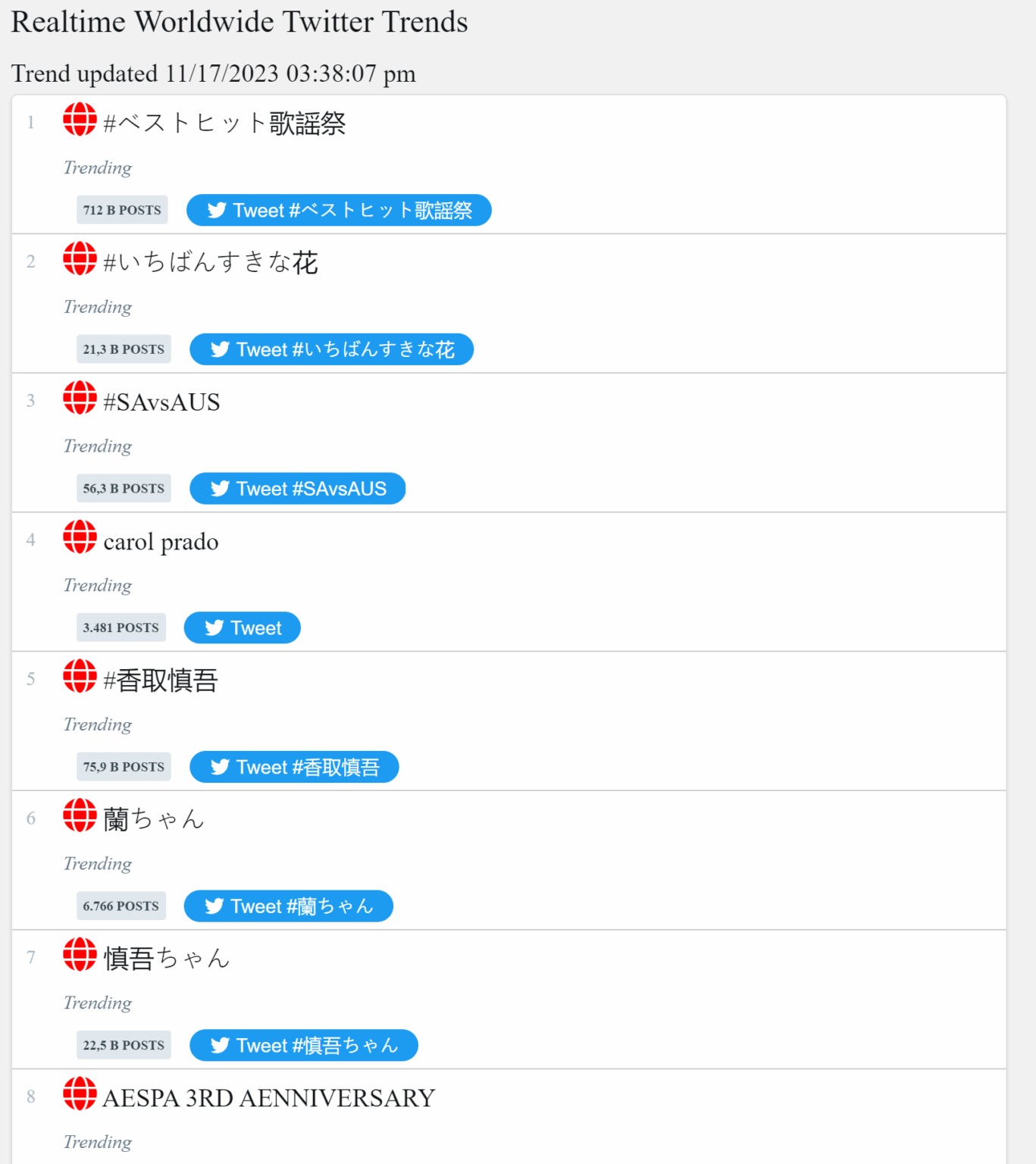Screen dimensions: 1036x1164
Task: Click the 22,5 B POSTS count badge
Action: pos(124,1045)
